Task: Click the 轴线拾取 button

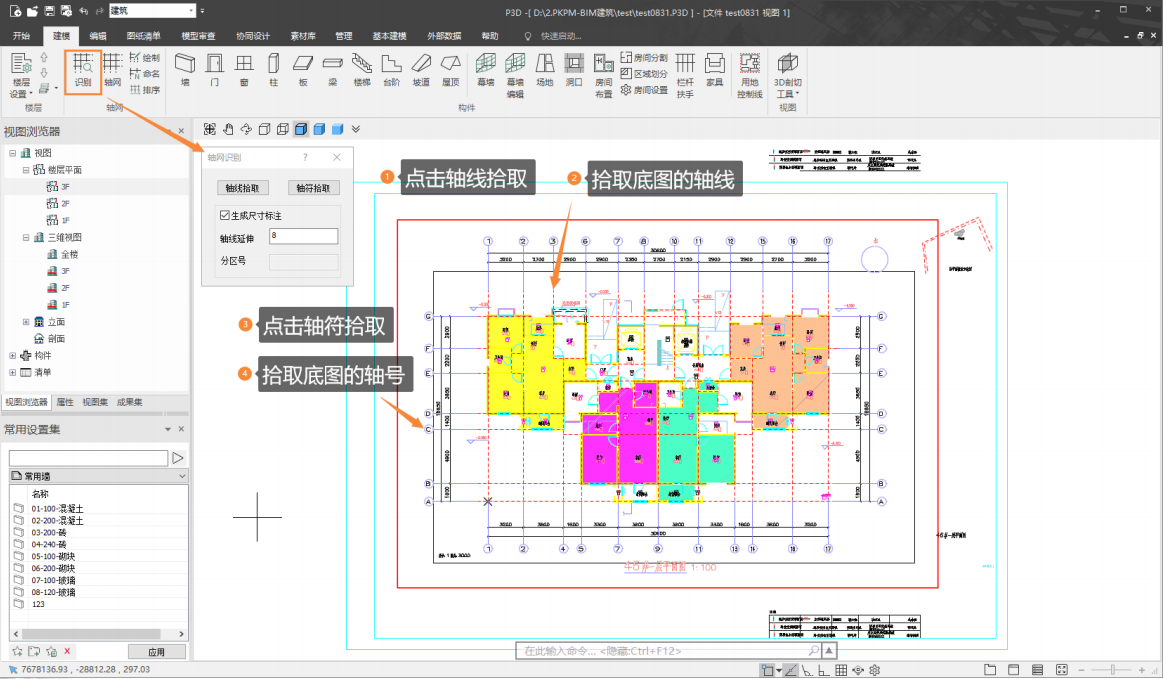Action: 242,188
